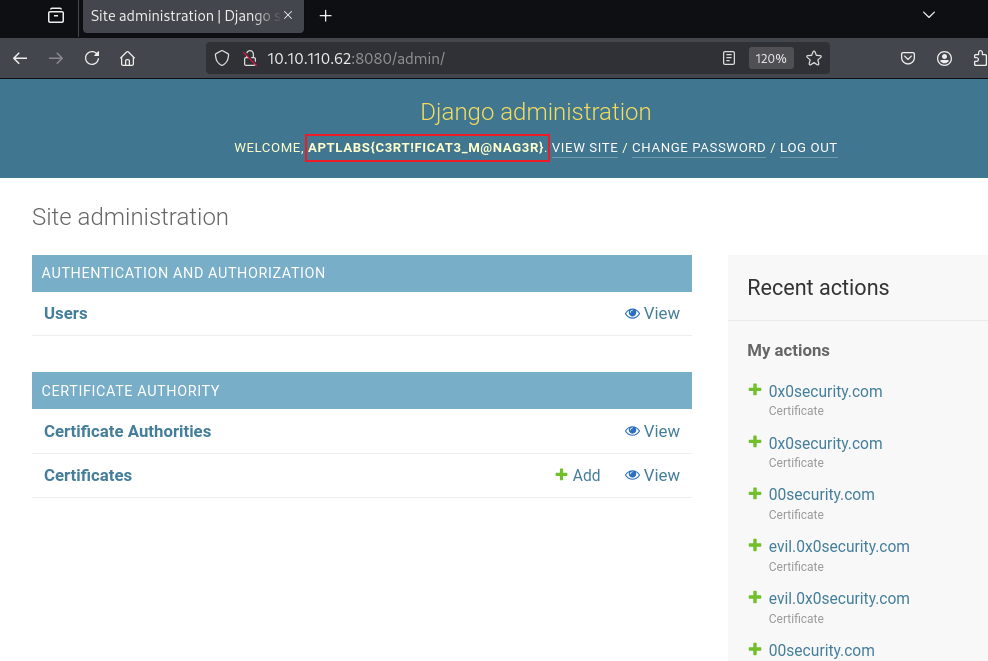Screen dimensions: 988x661
Task: Open the CHANGE PASSWORD link
Action: coord(698,148)
